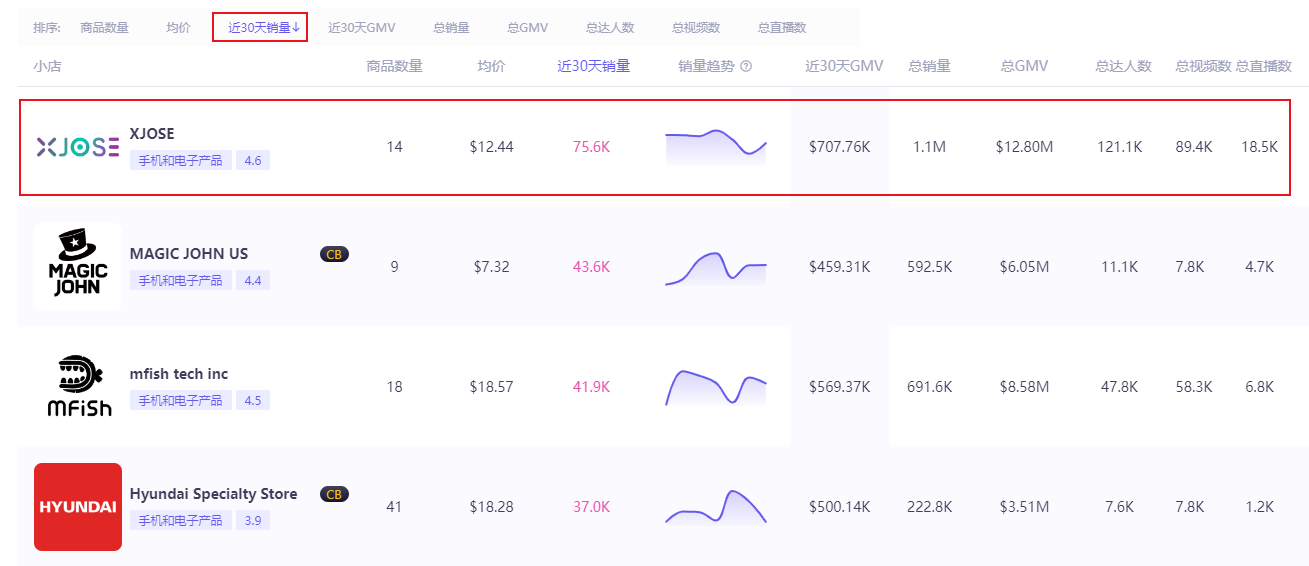Click the 手机和电子产品 tag under MAGIC JOHN US
This screenshot has width=1309, height=566.
[180, 280]
